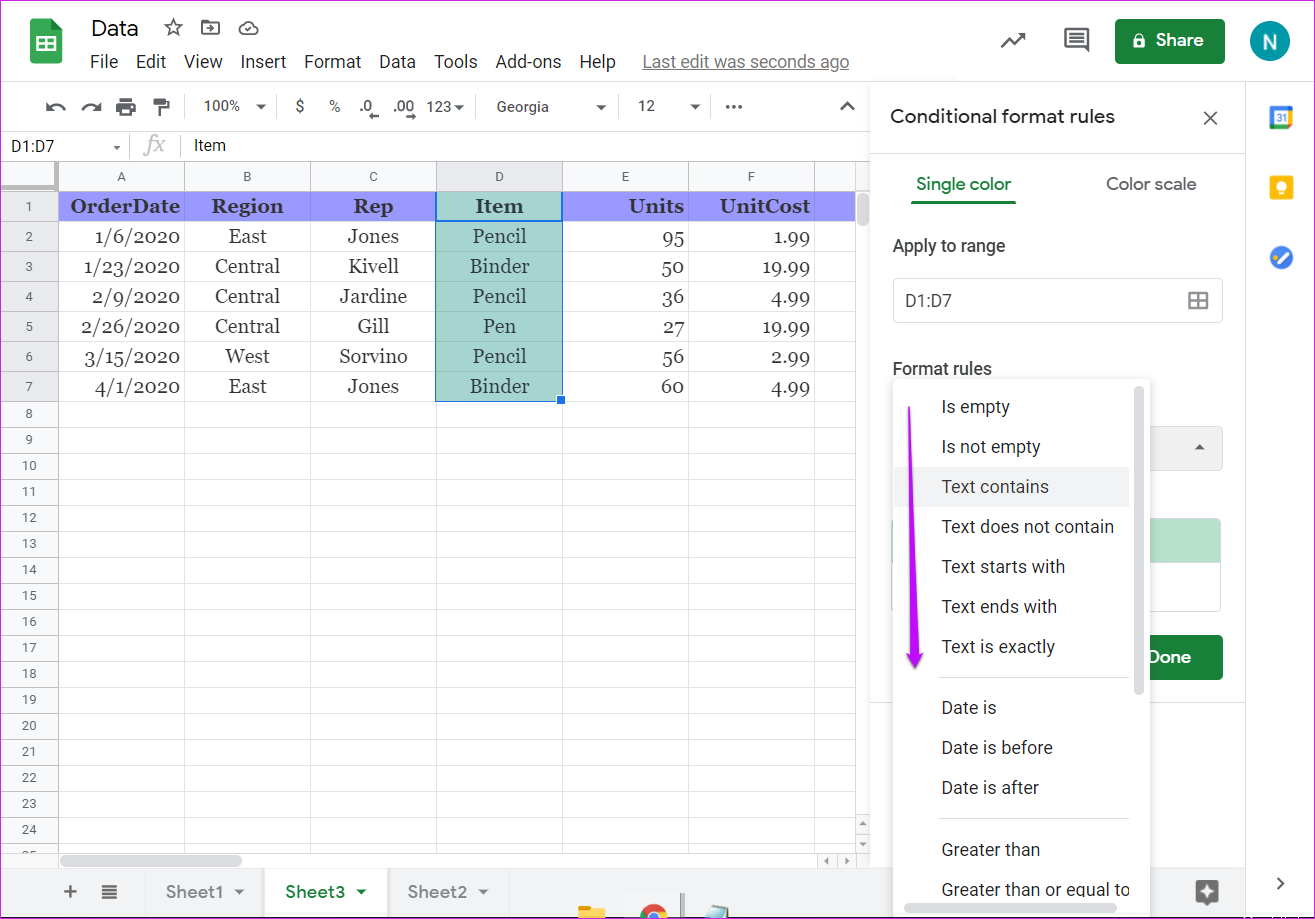Close the Conditional format rules panel
Screen dimensions: 1315x919
tap(1210, 118)
